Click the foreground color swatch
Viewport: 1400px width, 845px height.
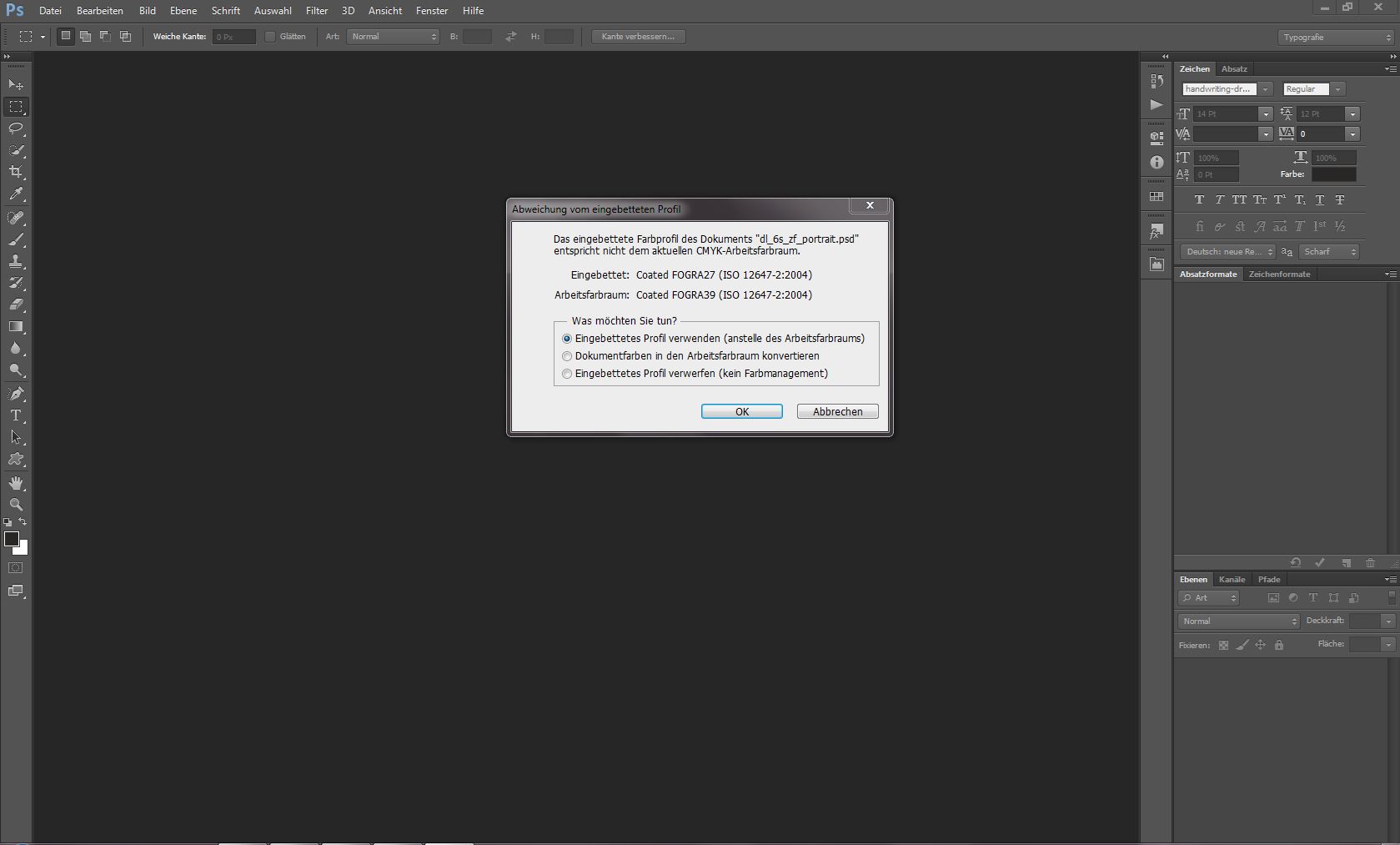(12, 540)
